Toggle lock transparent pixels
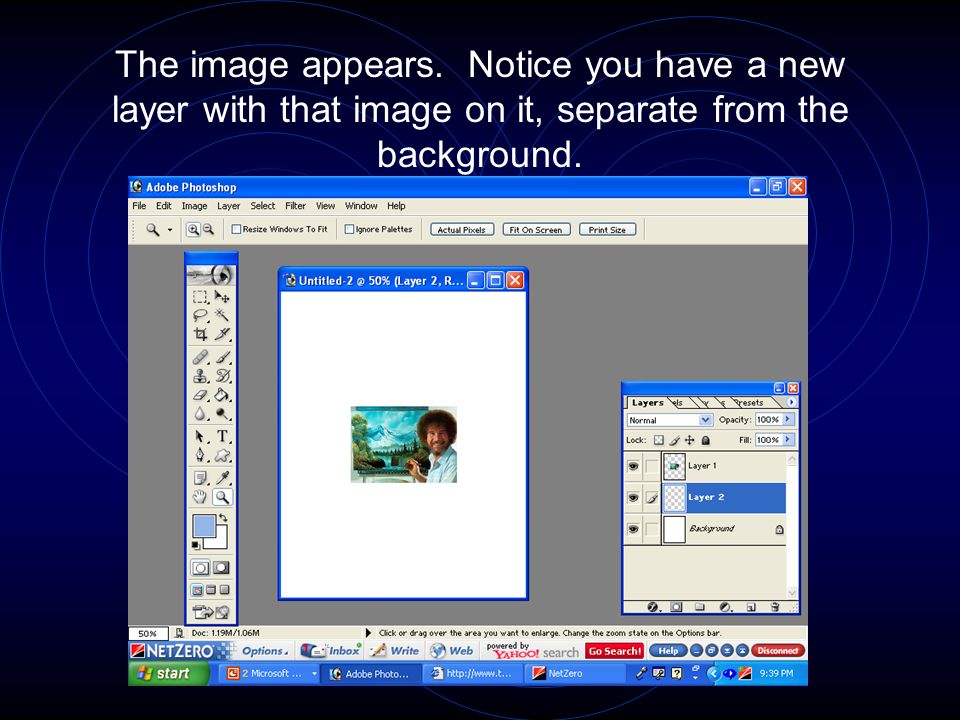This screenshot has height=720, width=960. [x=658, y=440]
